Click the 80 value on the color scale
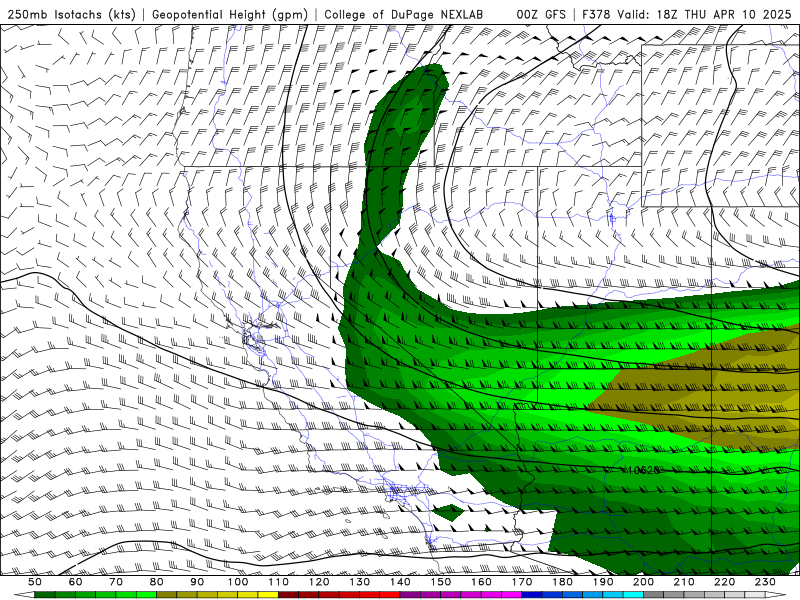The height and width of the screenshot is (600, 800). click(x=157, y=582)
